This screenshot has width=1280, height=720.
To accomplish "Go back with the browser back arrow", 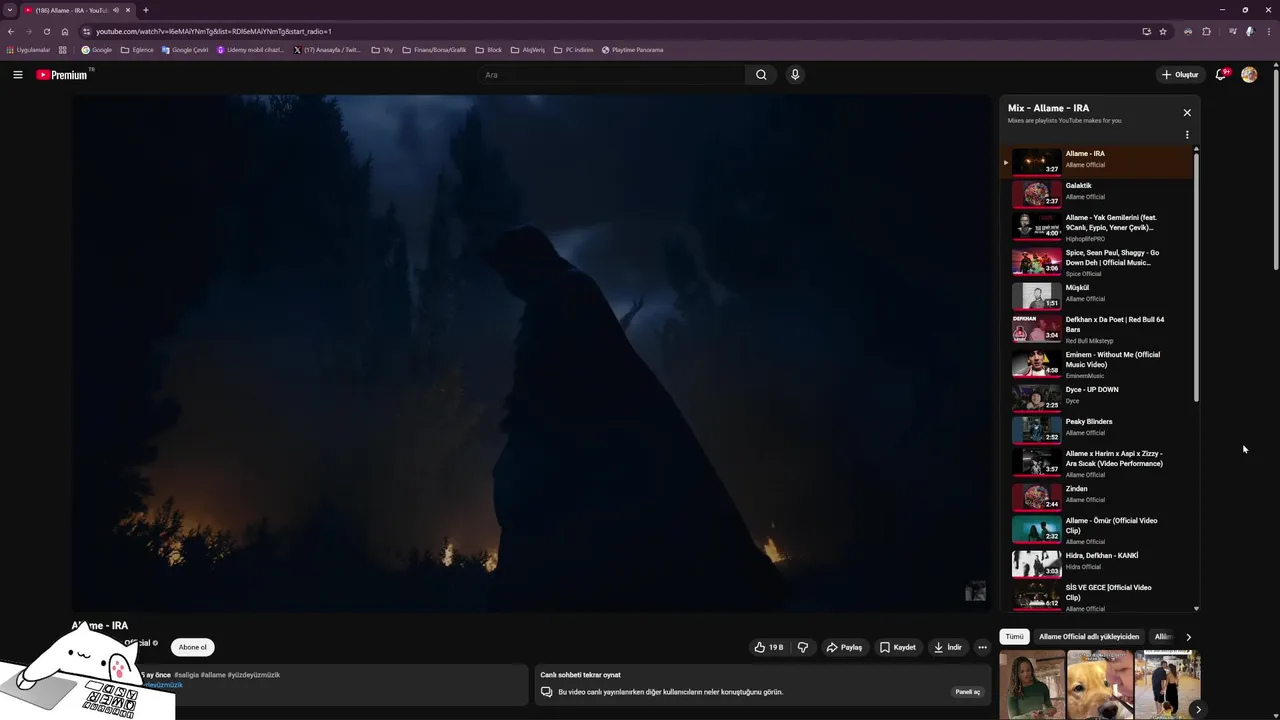I will coord(11,31).
